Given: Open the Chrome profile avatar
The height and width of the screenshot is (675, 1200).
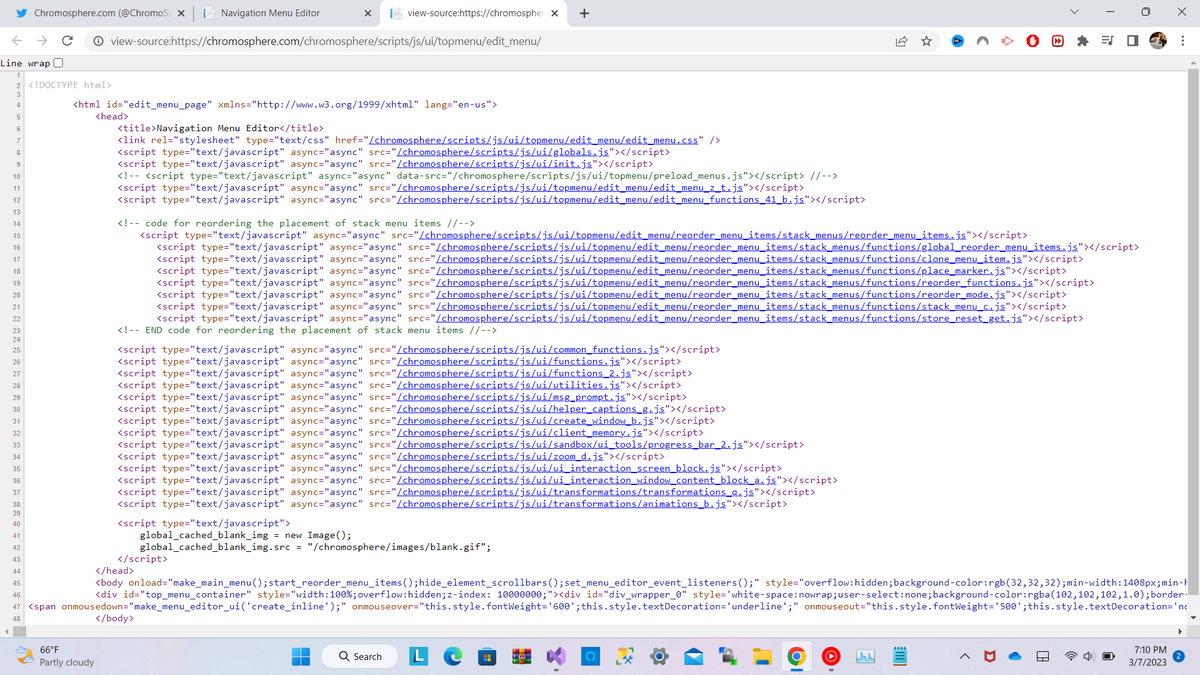Looking at the screenshot, I should 1158,41.
